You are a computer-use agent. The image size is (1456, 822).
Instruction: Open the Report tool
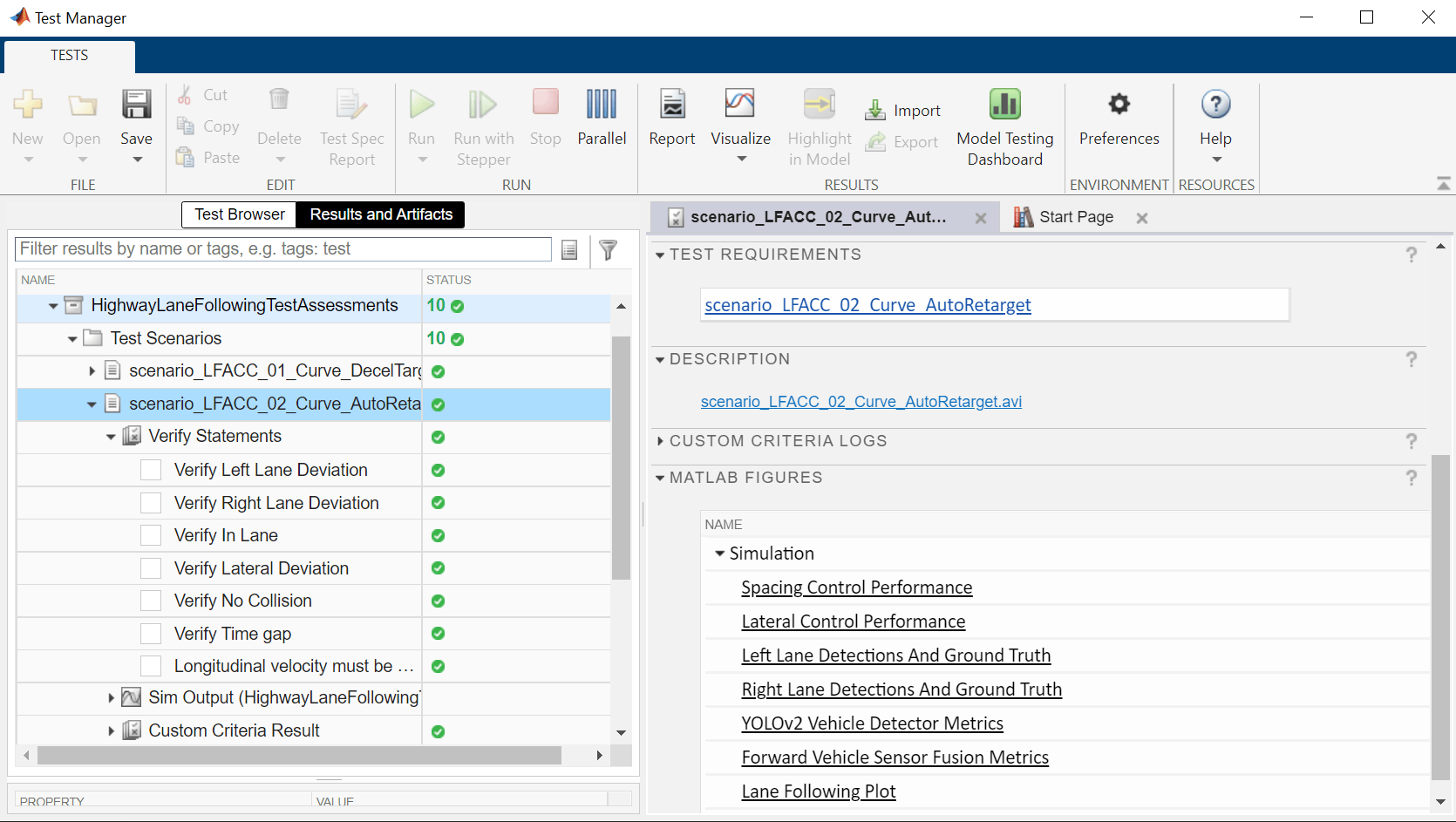[671, 105]
